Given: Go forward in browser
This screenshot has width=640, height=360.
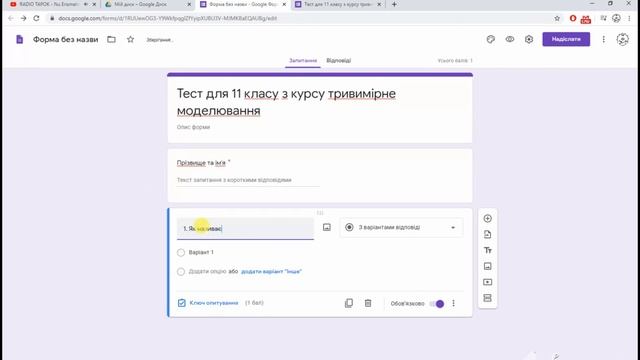Looking at the screenshot, I should click(x=23, y=18).
